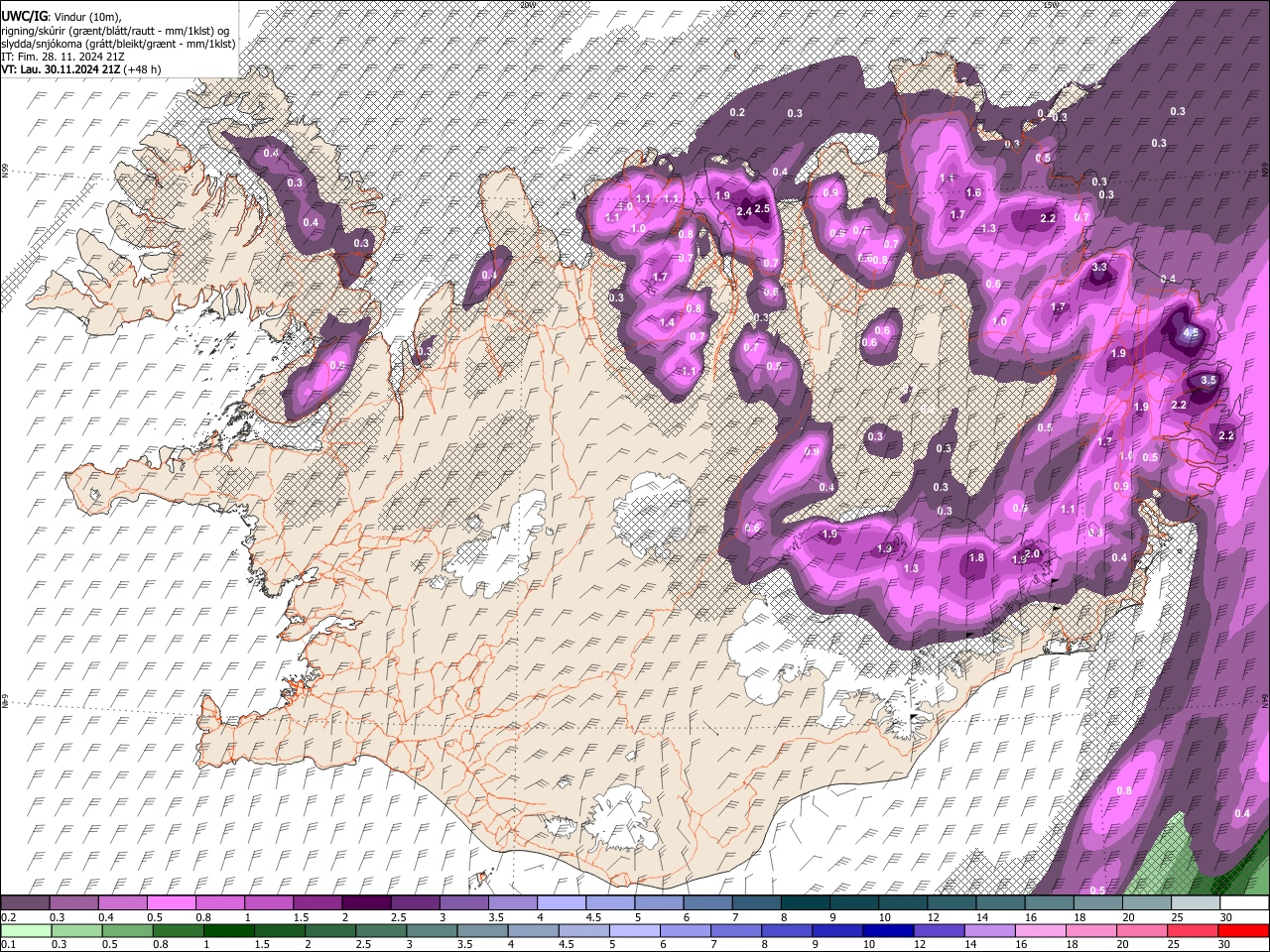
Task: Click the '1.8' precipitation value on the map
Action: pos(976,557)
